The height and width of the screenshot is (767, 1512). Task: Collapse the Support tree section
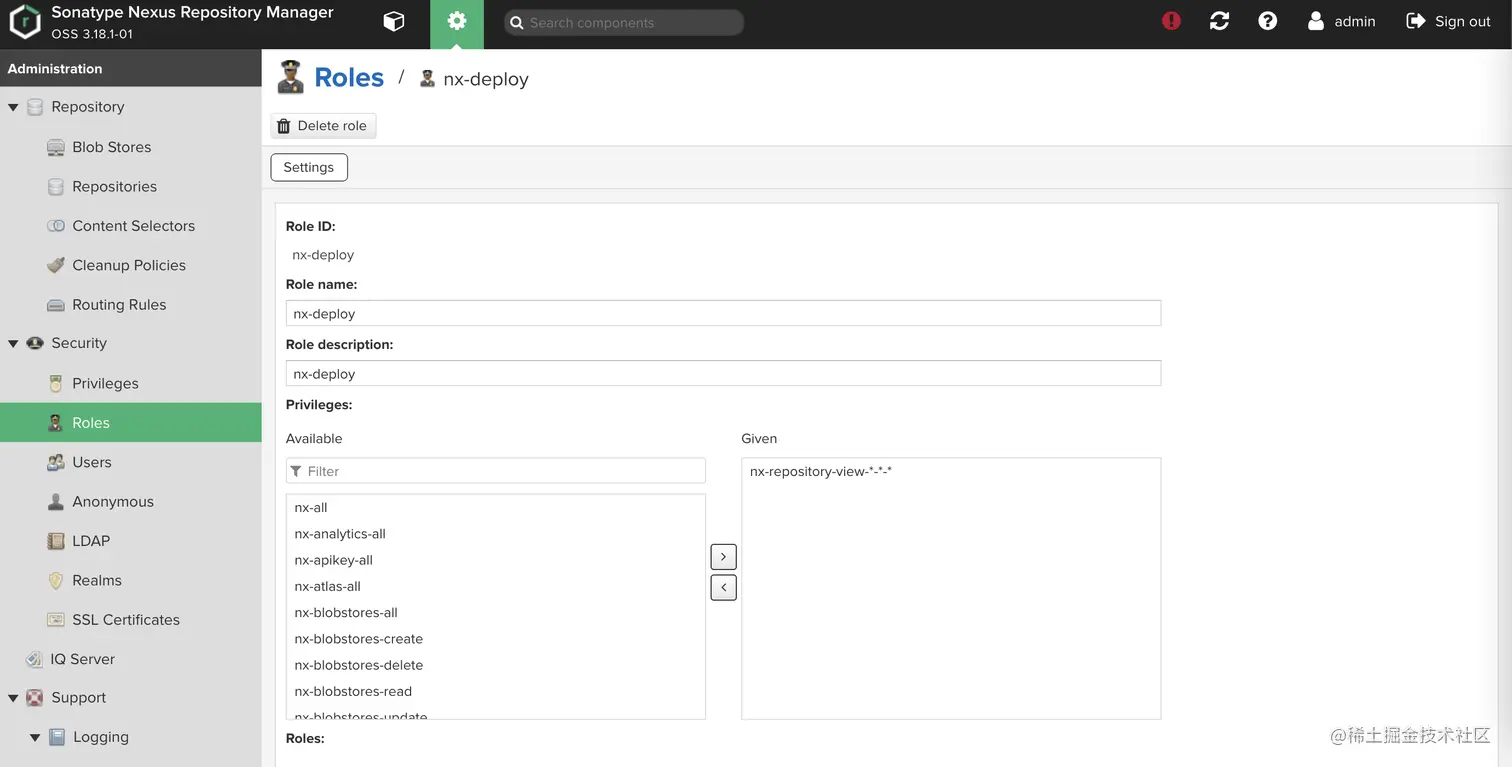13,698
